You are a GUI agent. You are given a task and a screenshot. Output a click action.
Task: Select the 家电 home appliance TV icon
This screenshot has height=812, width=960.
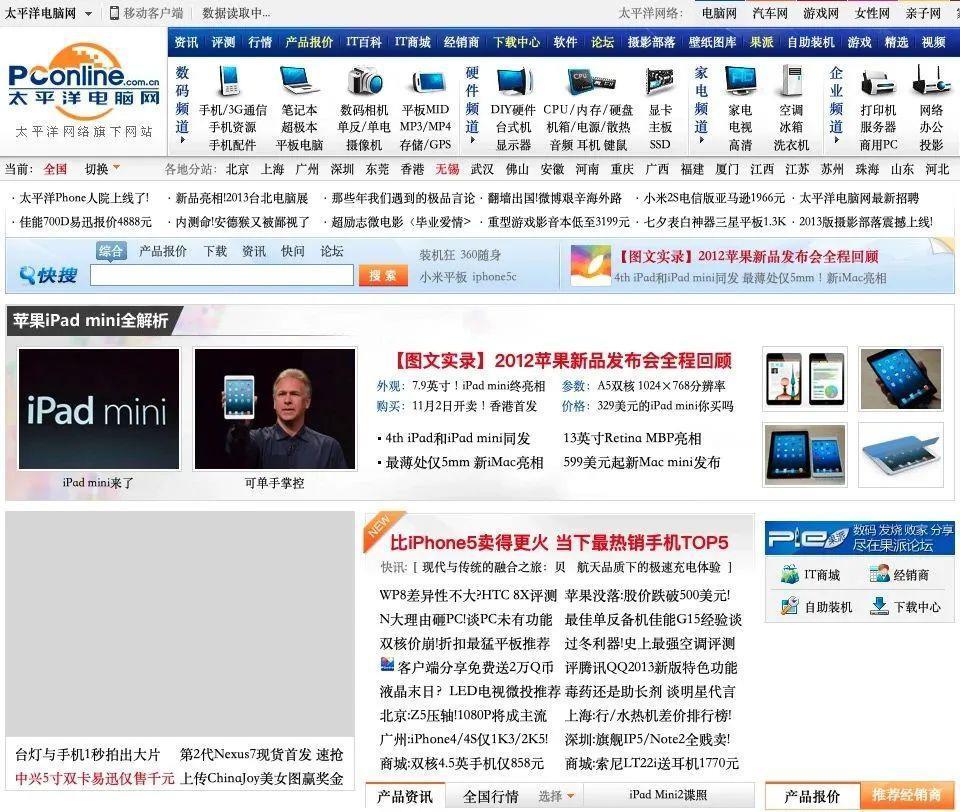click(737, 80)
